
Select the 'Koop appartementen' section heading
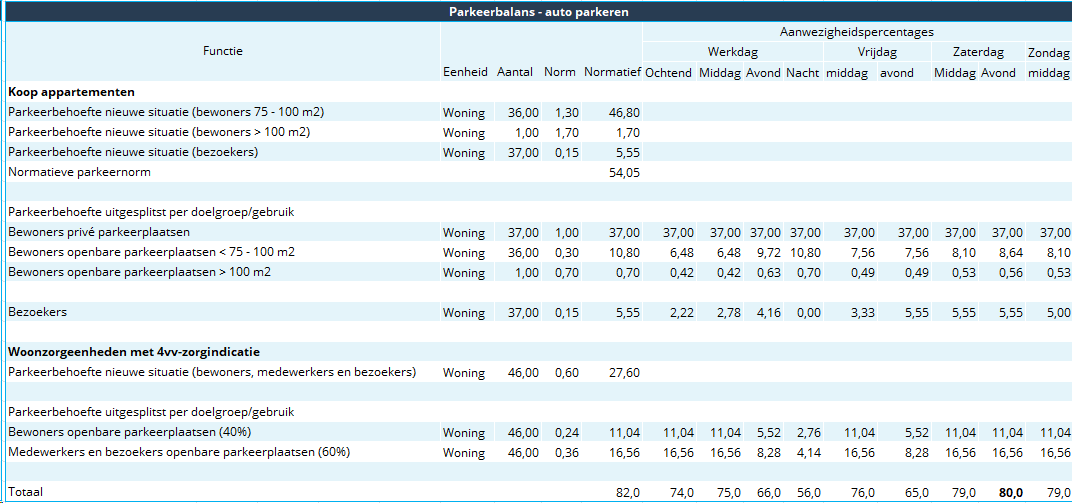[71, 92]
